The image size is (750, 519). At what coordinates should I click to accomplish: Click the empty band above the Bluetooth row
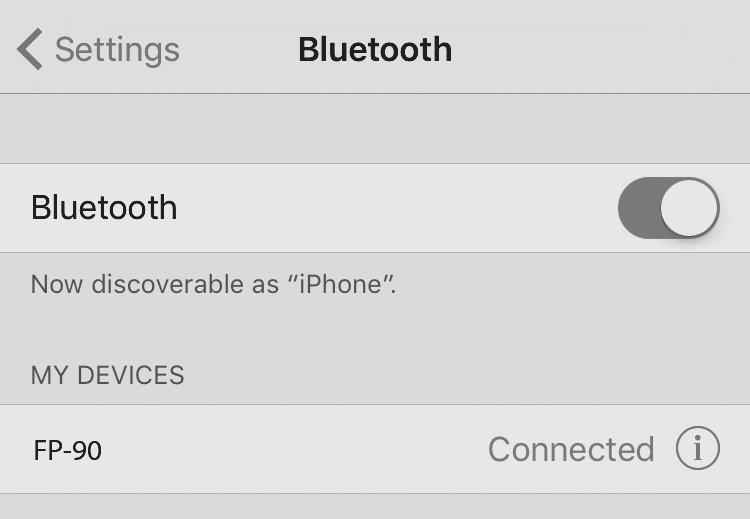pos(375,129)
